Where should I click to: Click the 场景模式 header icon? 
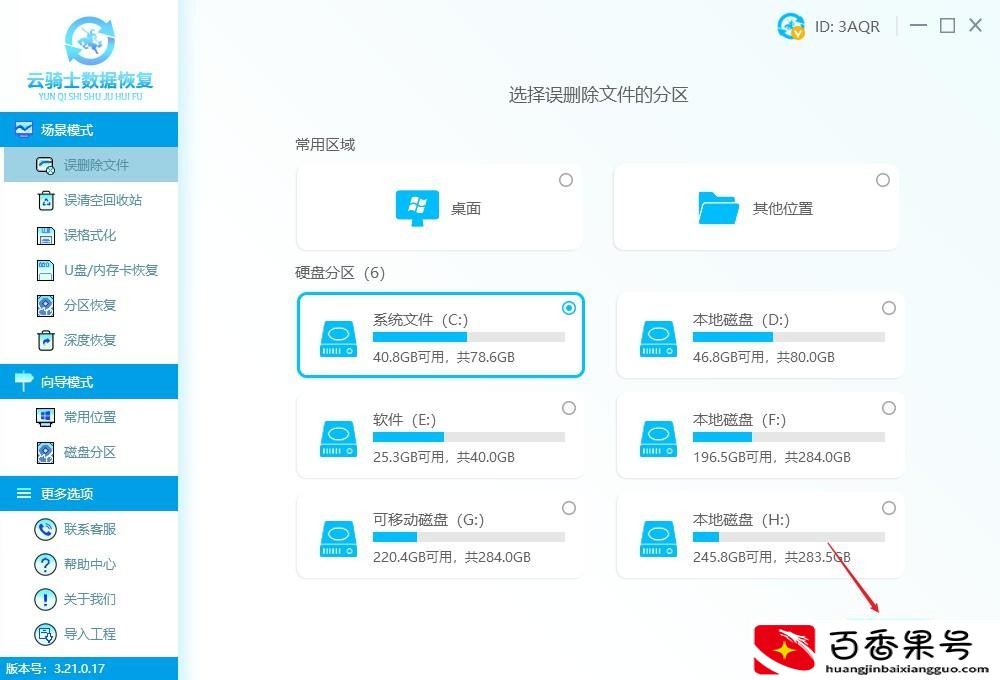tap(24, 129)
